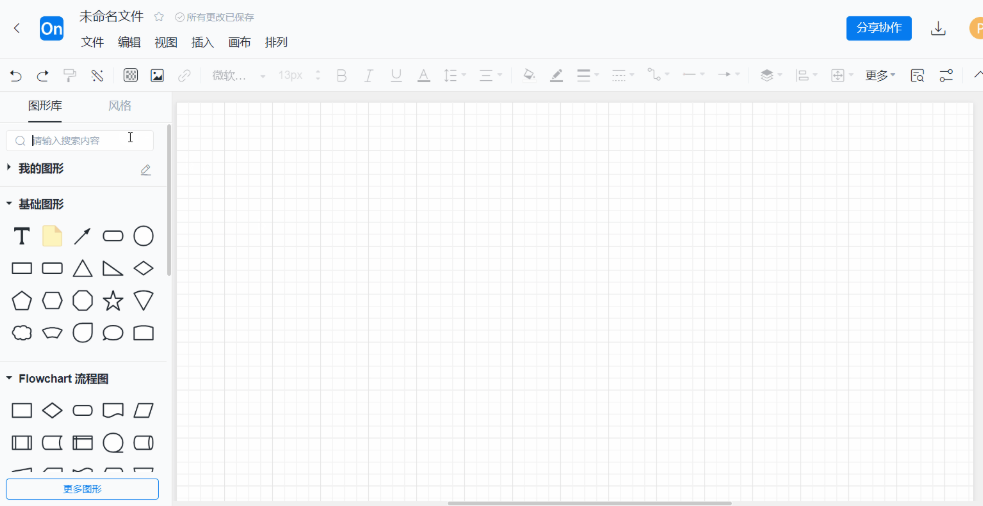The image size is (983, 506).
Task: Select the right triangle shape
Action: click(113, 268)
